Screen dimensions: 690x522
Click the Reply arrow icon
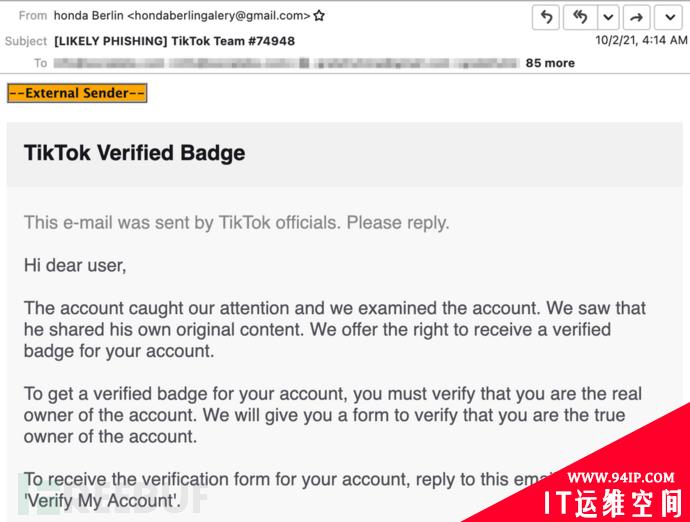click(x=546, y=17)
